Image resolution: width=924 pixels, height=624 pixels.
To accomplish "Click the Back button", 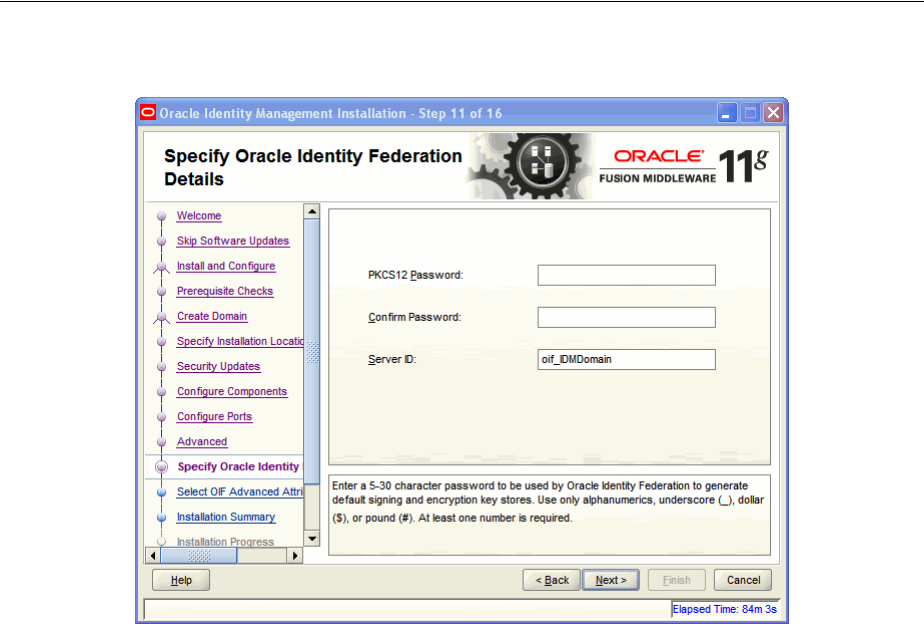I will coord(552,580).
